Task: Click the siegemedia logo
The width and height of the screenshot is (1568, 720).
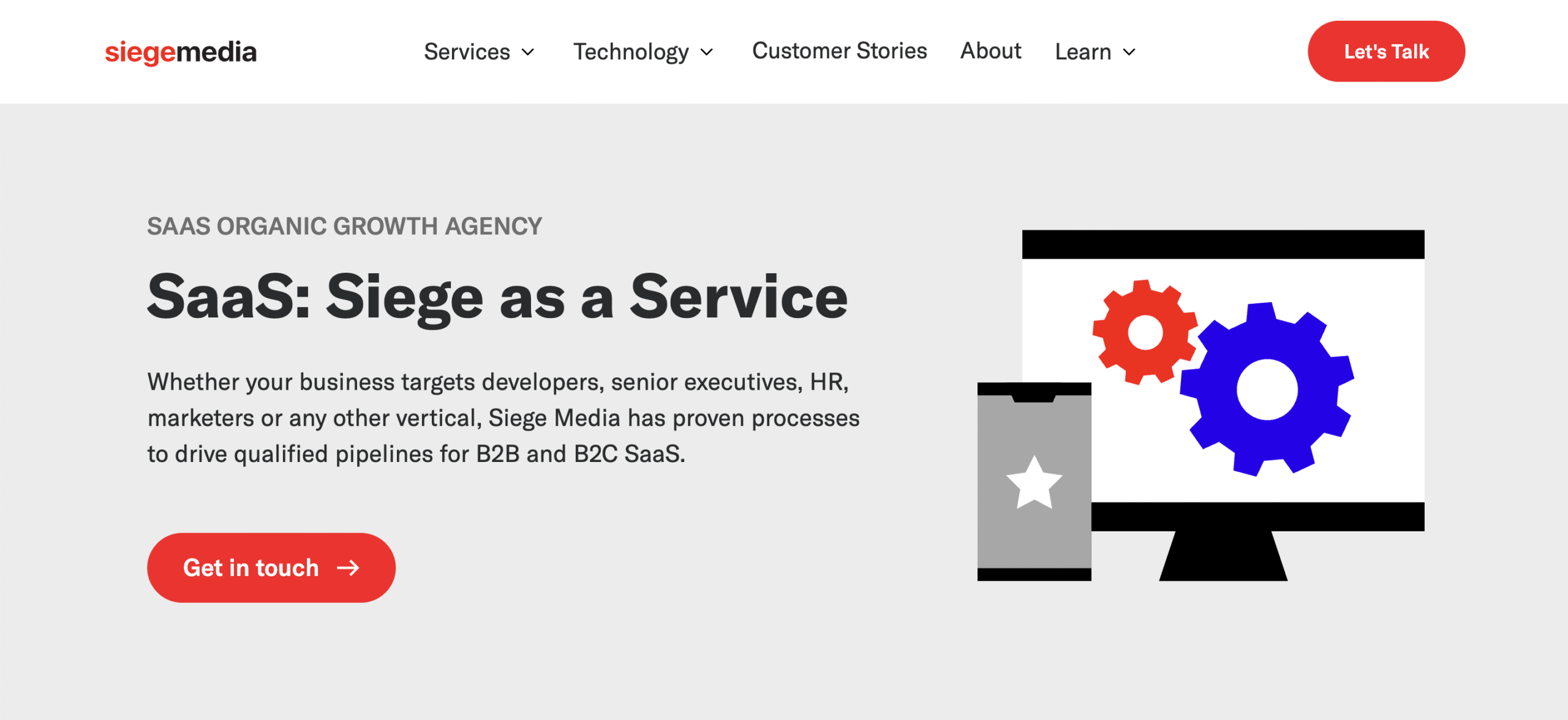Action: (181, 51)
